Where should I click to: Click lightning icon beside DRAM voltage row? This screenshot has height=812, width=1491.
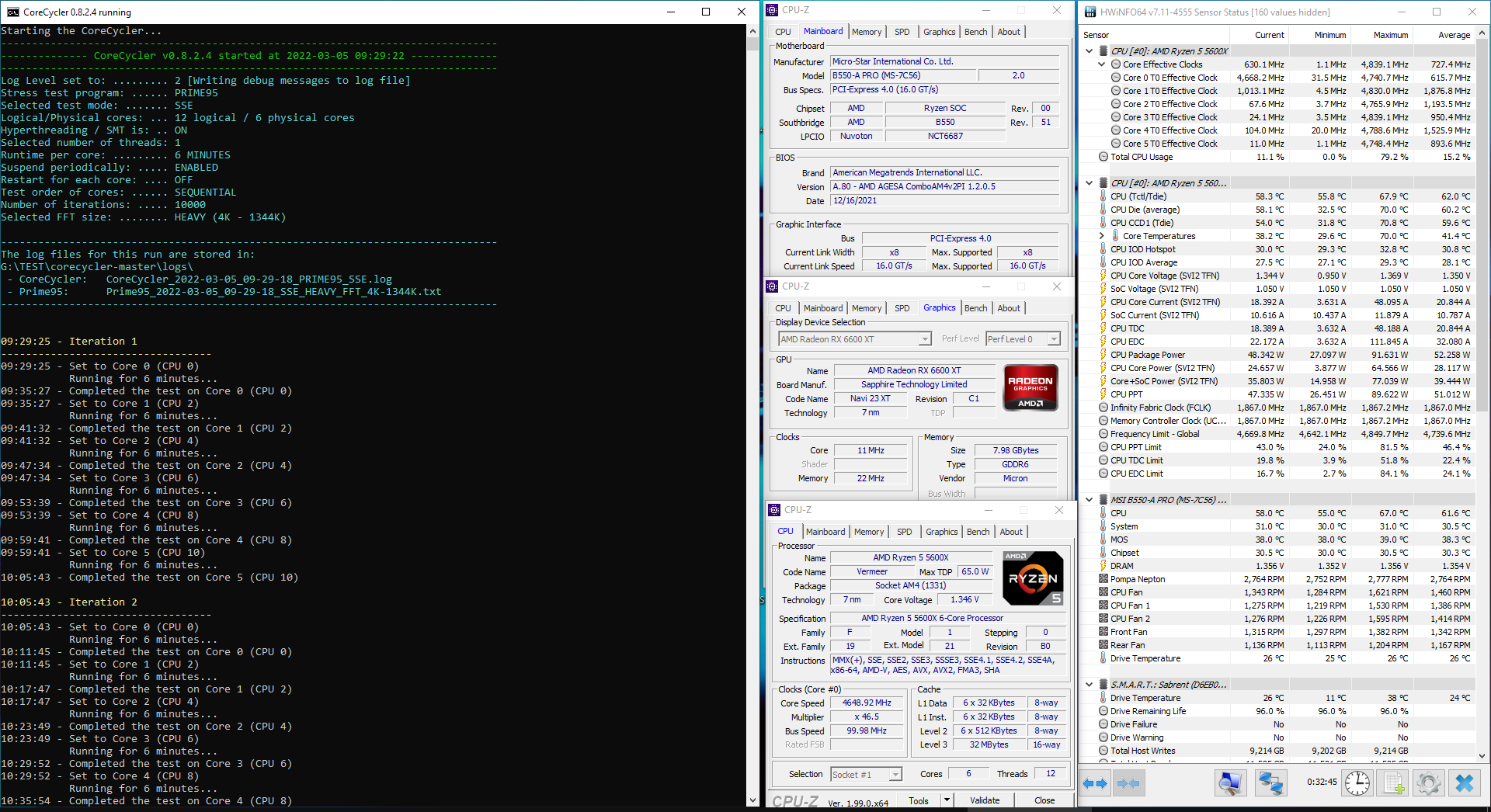[x=1103, y=566]
